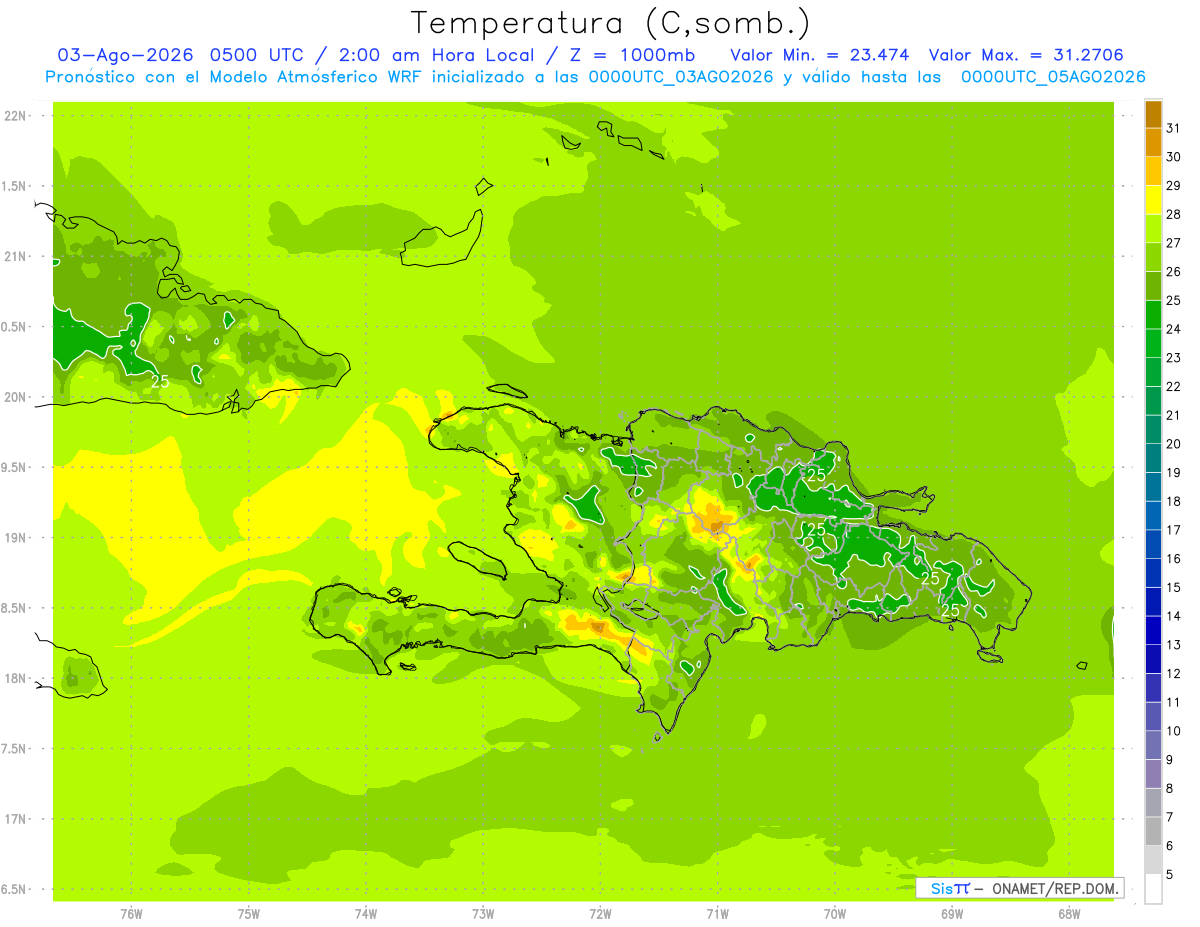The width and height of the screenshot is (1200, 927).
Task: Click the 22N latitude axis label
Action: point(16,116)
